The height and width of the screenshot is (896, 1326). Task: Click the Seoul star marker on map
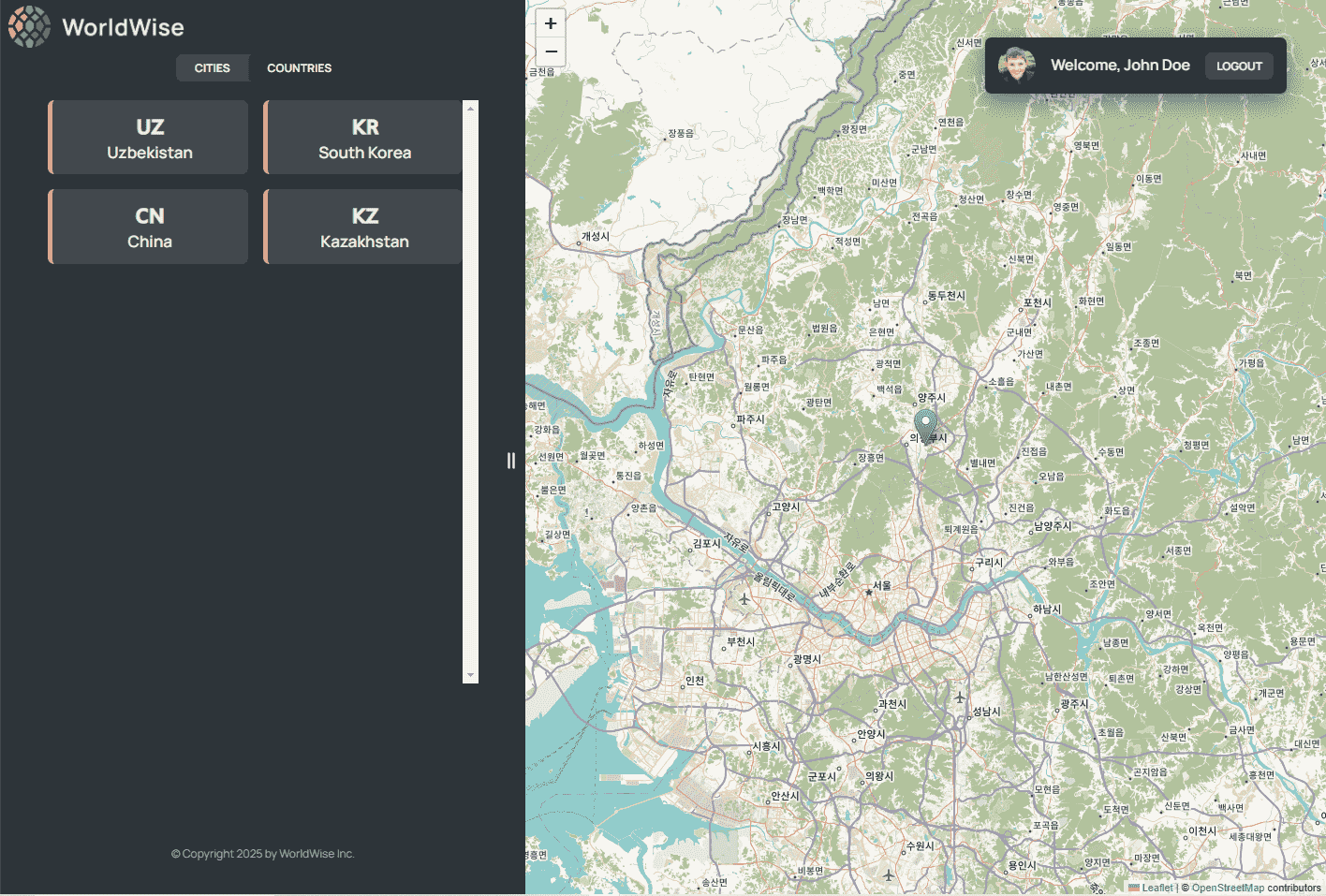[869, 592]
